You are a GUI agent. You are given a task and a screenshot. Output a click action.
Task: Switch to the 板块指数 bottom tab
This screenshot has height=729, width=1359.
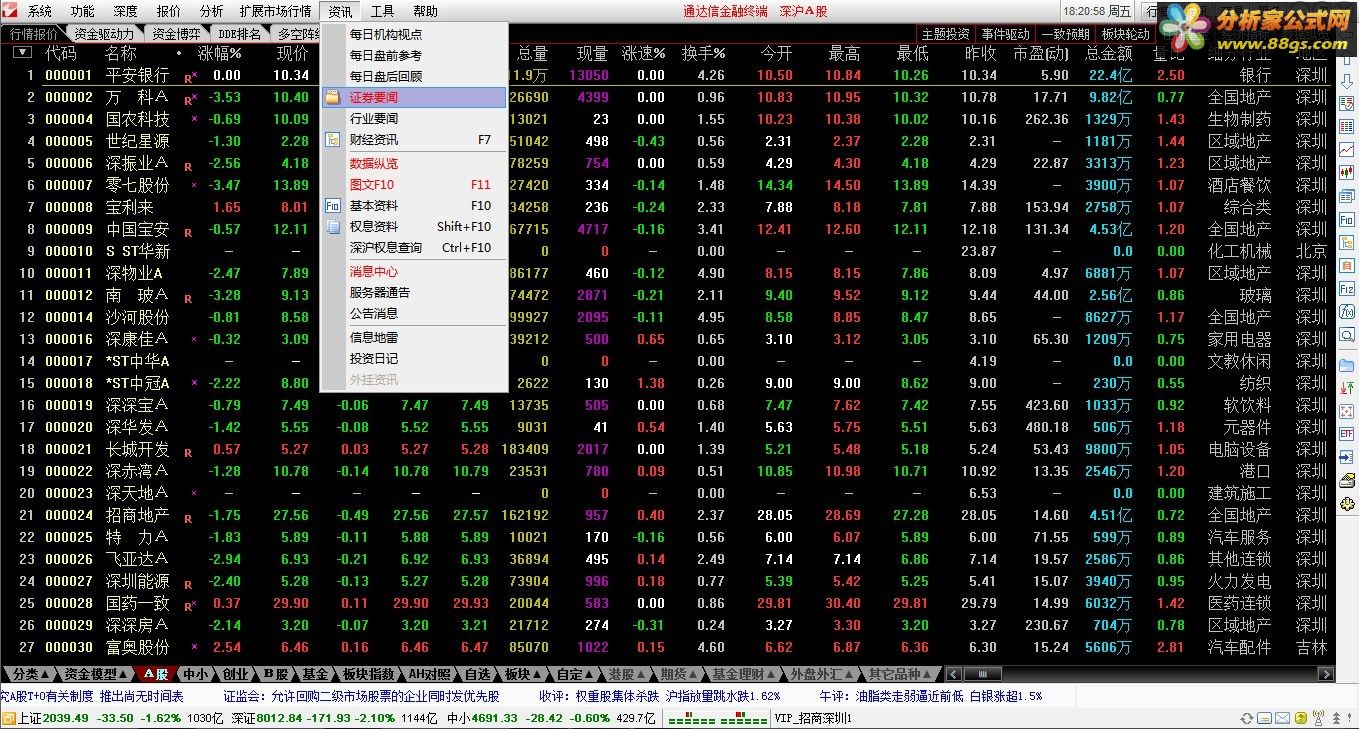click(x=369, y=674)
